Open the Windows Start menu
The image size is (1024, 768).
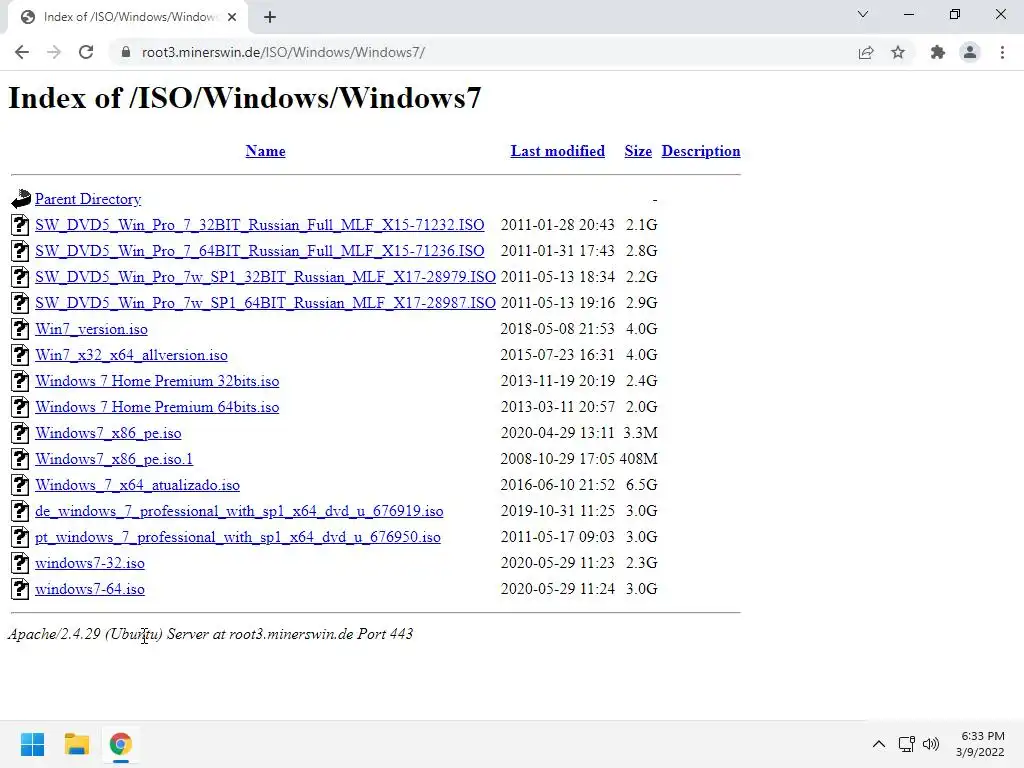point(32,744)
